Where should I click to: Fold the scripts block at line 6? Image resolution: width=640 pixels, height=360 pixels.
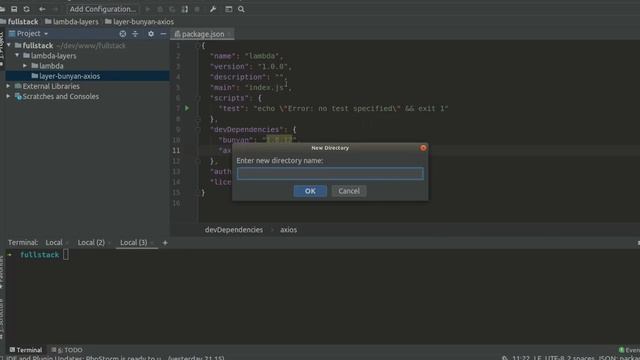point(198,98)
